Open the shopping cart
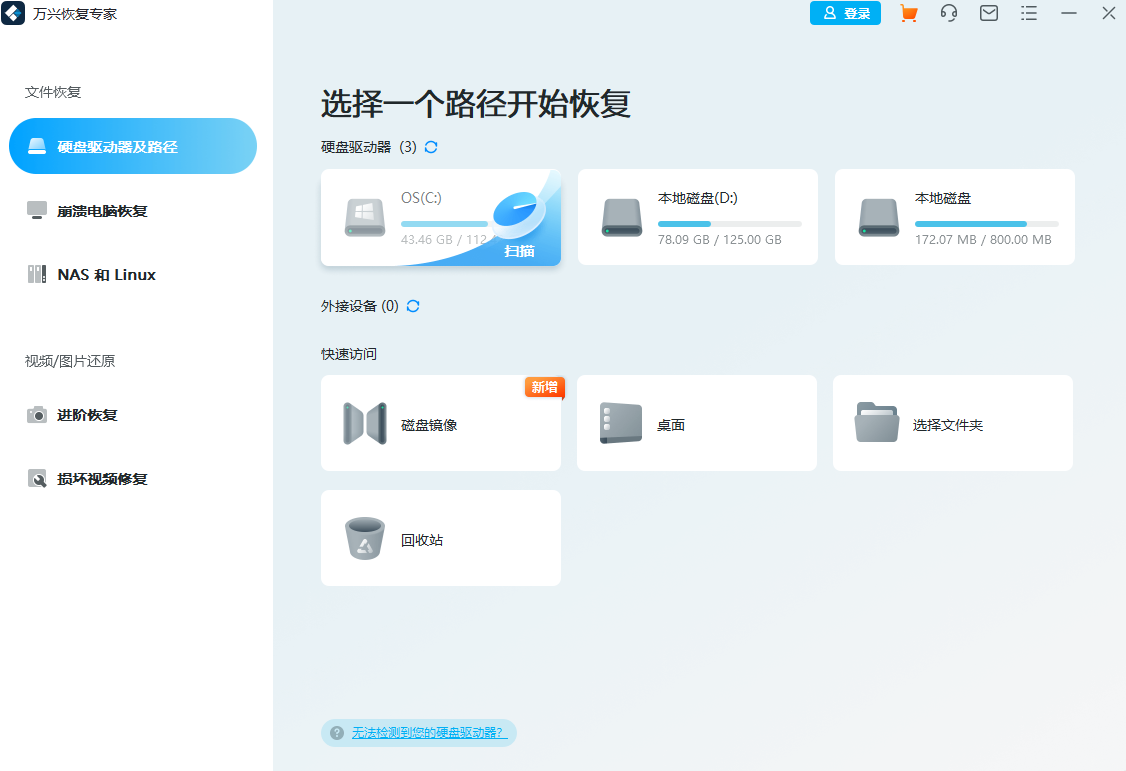 coord(908,13)
